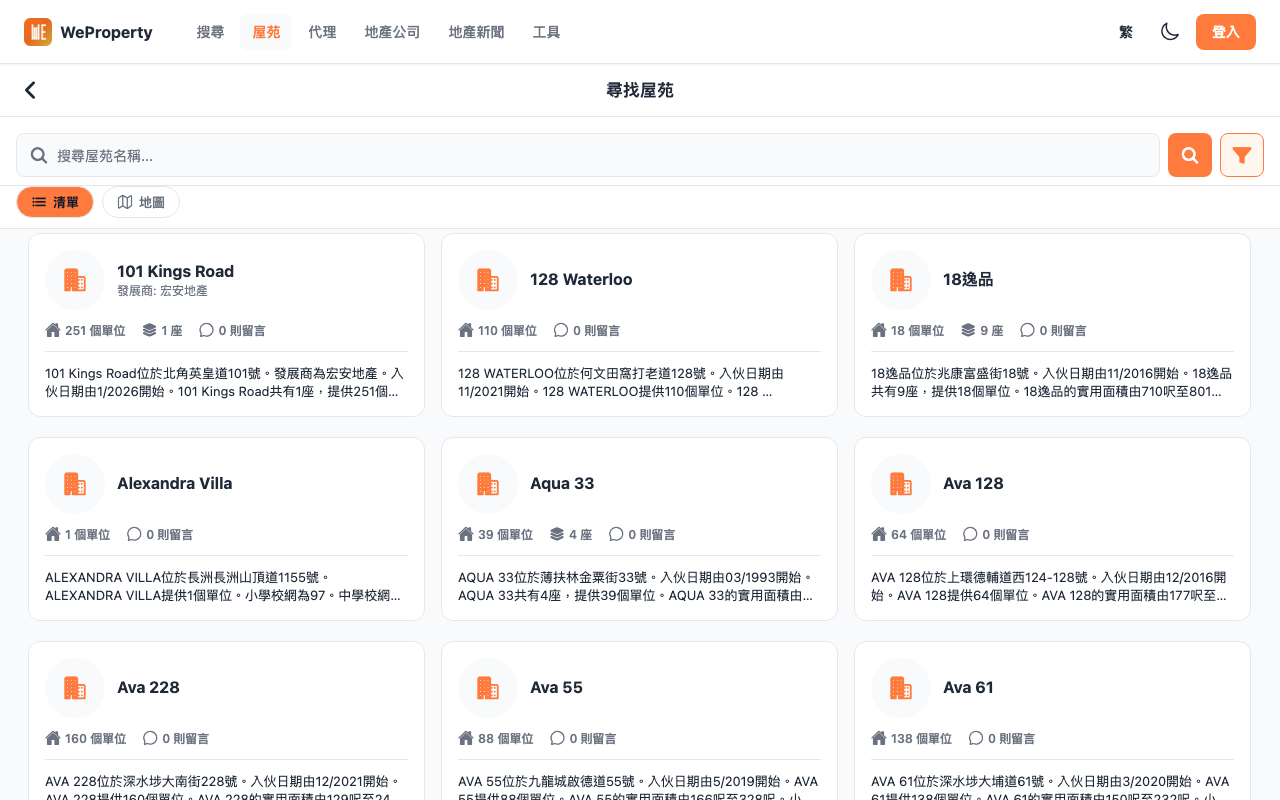Click the 128 Waterloo building icon

click(488, 280)
